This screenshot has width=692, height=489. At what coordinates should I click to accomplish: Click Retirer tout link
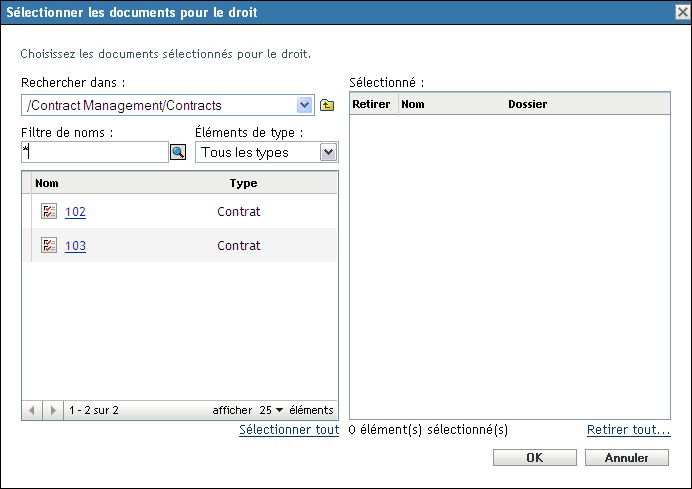point(628,430)
